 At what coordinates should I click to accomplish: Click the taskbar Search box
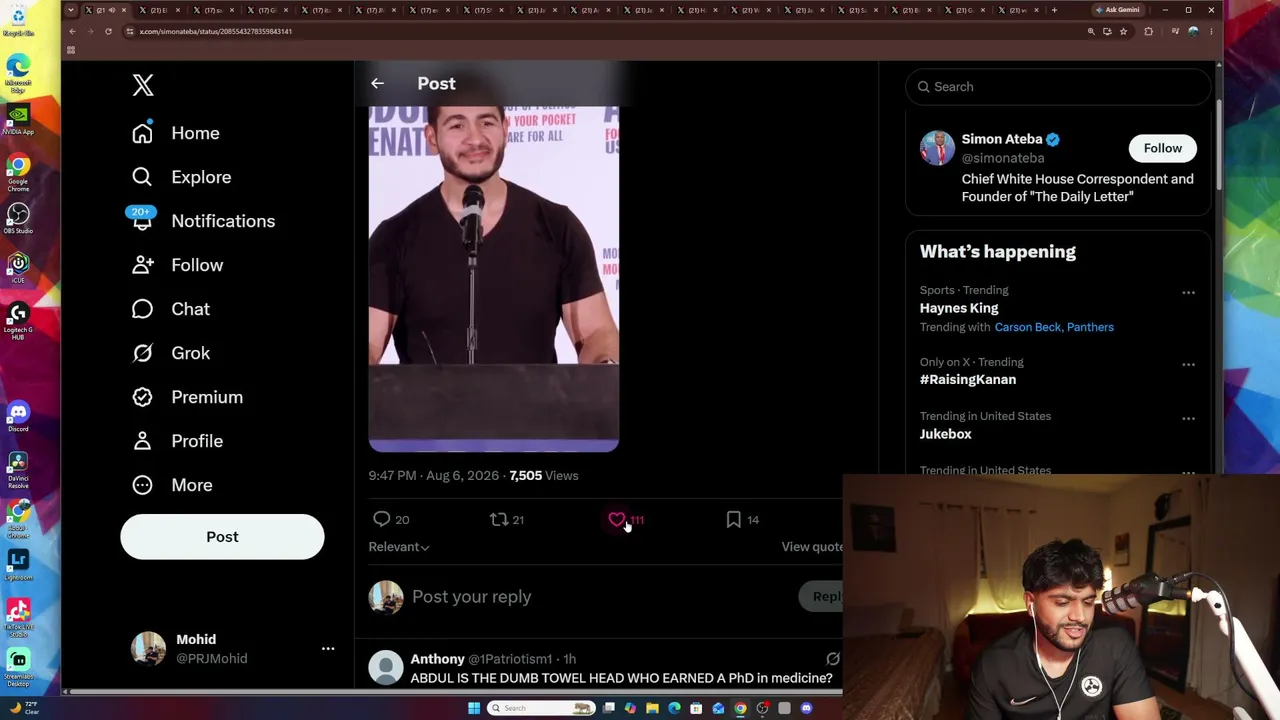[x=540, y=708]
